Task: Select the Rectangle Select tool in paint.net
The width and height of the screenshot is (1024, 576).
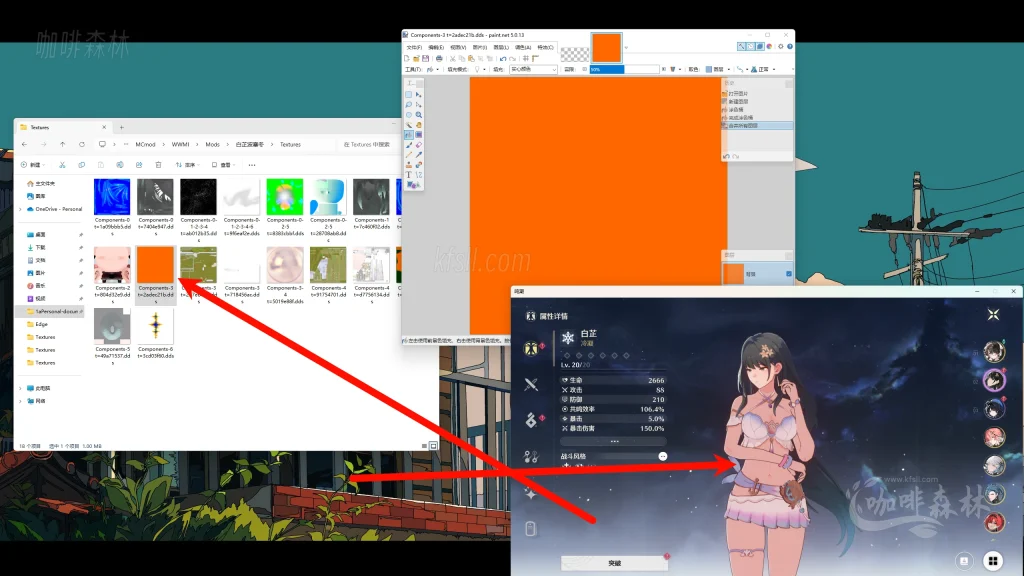Action: coord(409,95)
